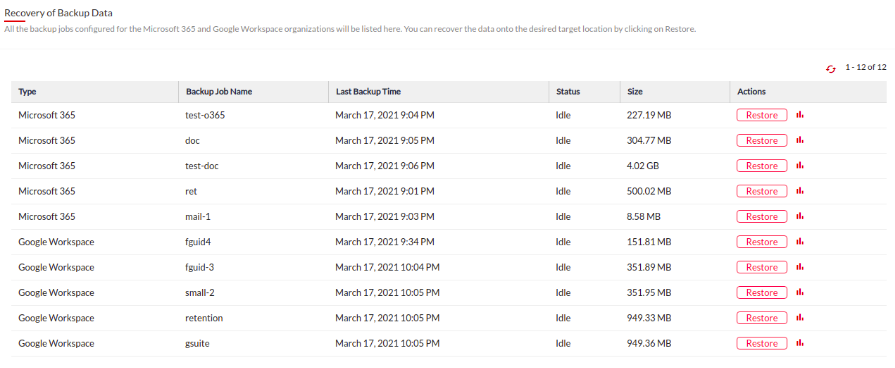Click Restore for the mail-1 job
This screenshot has width=895, height=368.
click(x=762, y=217)
